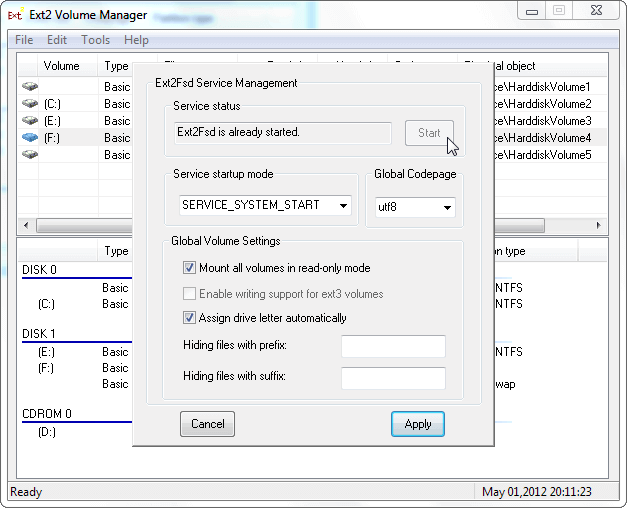
Task: Open the Help menu
Action: (136, 40)
